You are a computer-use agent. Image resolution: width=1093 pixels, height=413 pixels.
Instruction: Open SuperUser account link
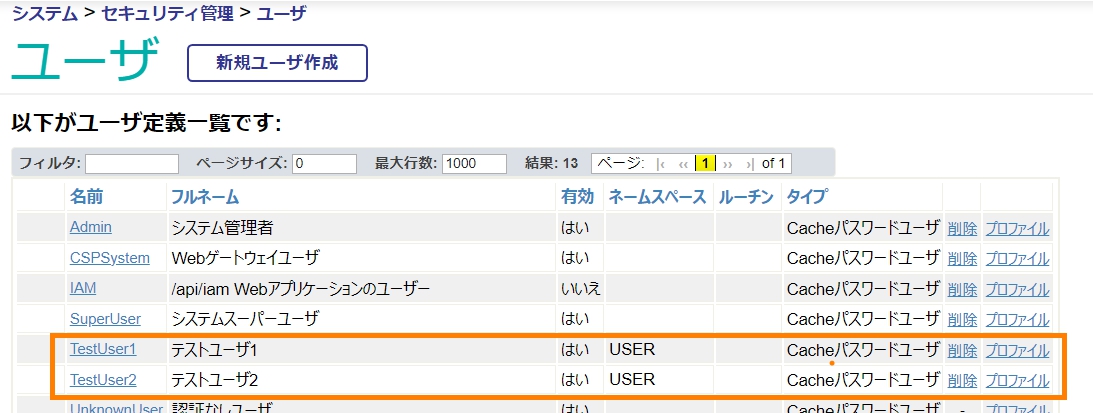(x=105, y=320)
